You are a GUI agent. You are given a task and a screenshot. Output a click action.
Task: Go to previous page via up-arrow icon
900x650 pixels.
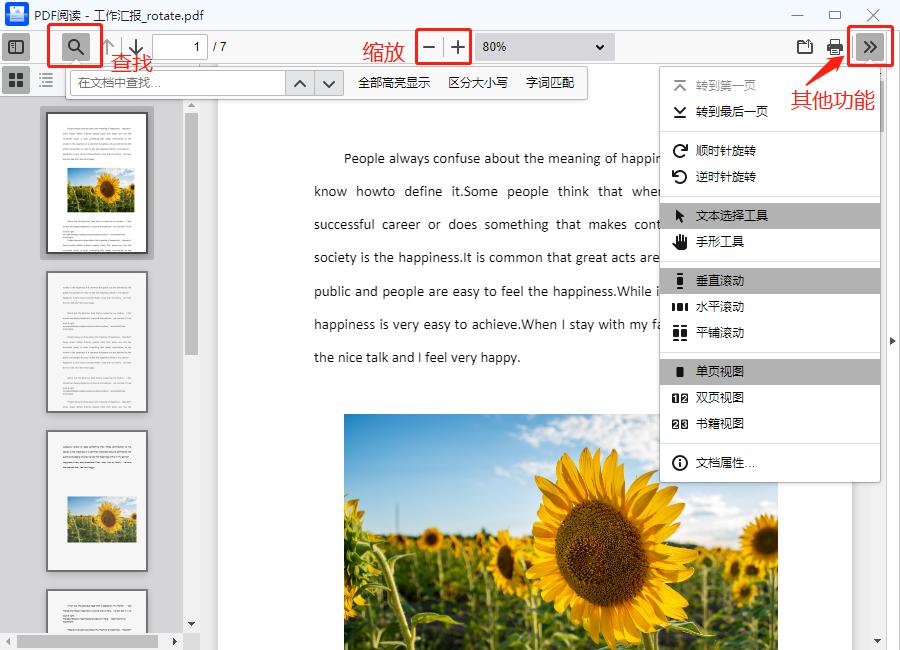pyautogui.click(x=108, y=46)
